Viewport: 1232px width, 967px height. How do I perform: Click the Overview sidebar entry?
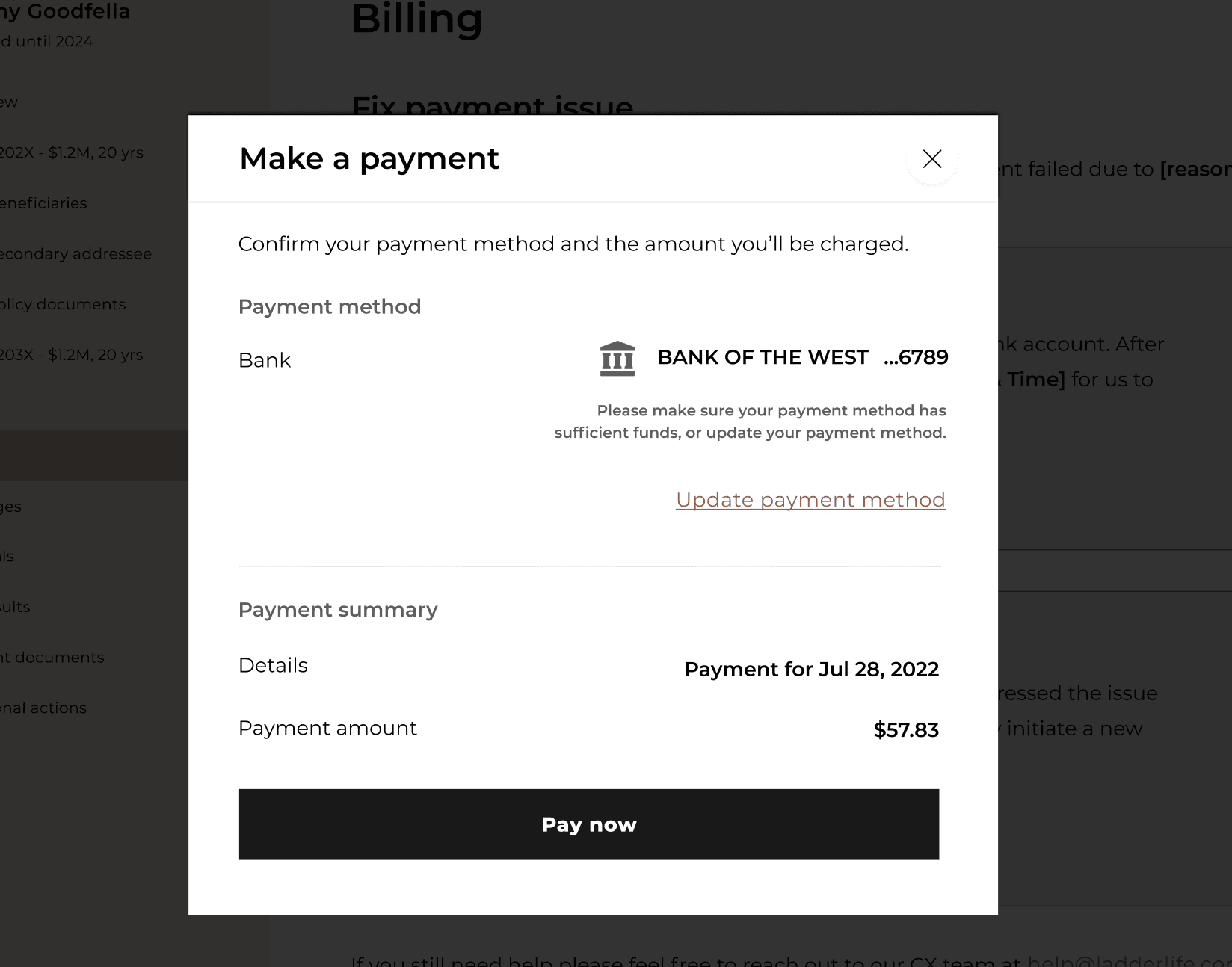pos(7,102)
